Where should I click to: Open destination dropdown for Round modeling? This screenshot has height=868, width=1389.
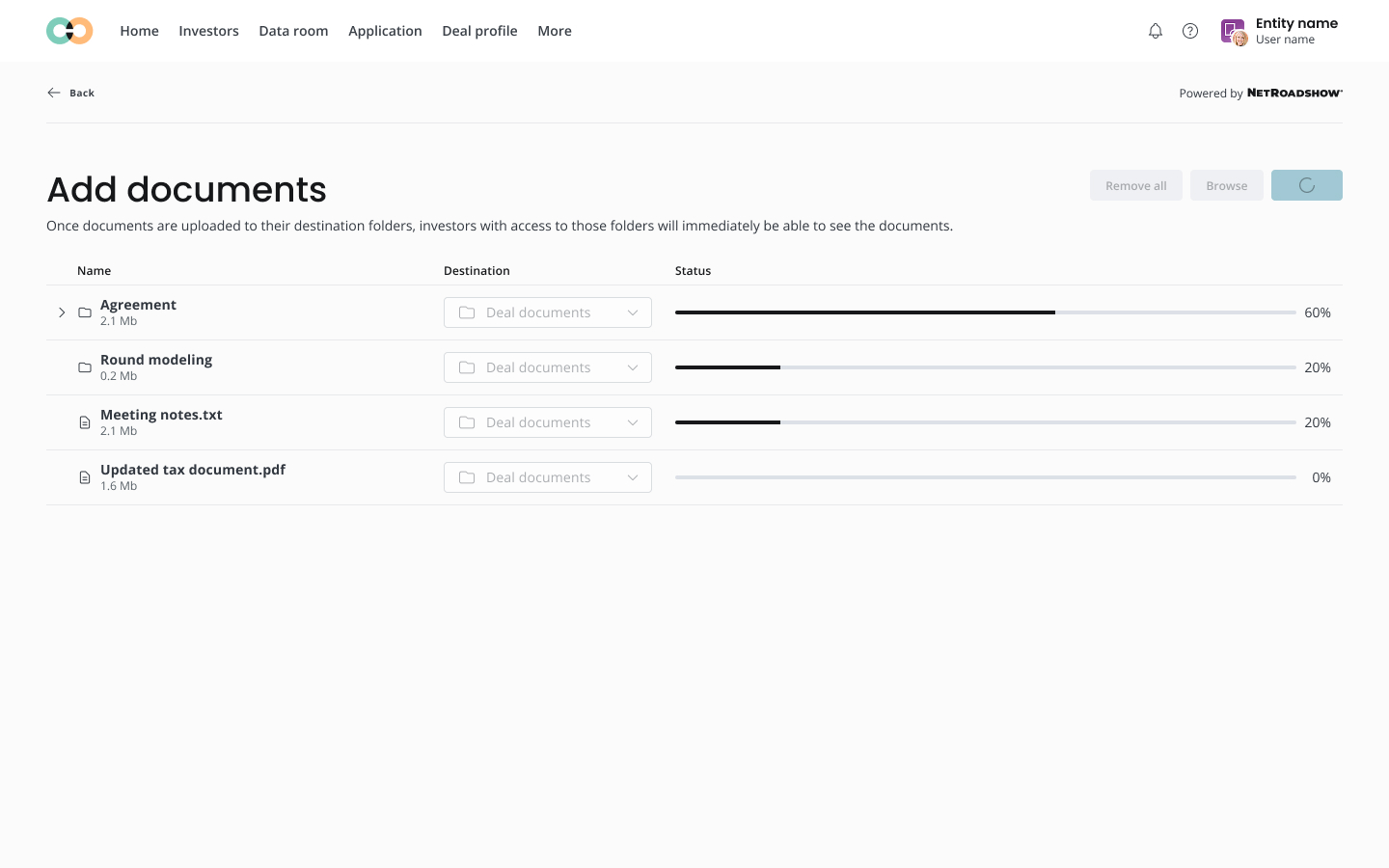click(547, 367)
